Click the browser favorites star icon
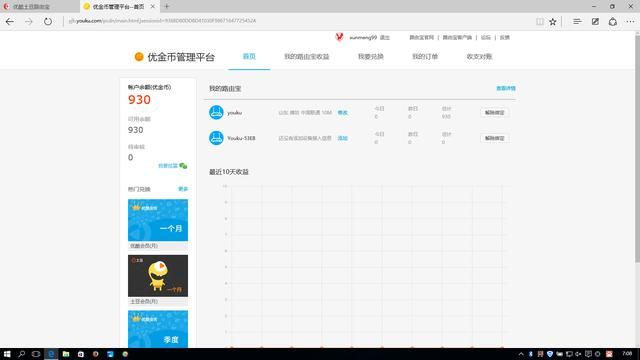This screenshot has width=640, height=360. pyautogui.click(x=553, y=22)
